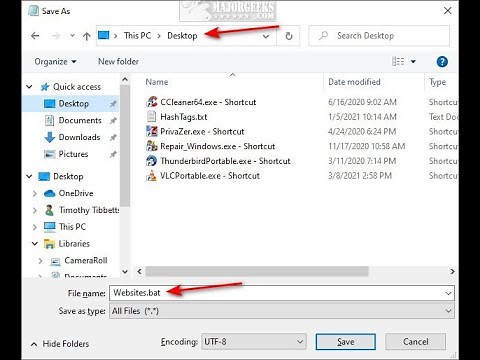Expand the OneDrive node
Image resolution: width=480 pixels, height=360 pixels.
pyautogui.click(x=35, y=193)
